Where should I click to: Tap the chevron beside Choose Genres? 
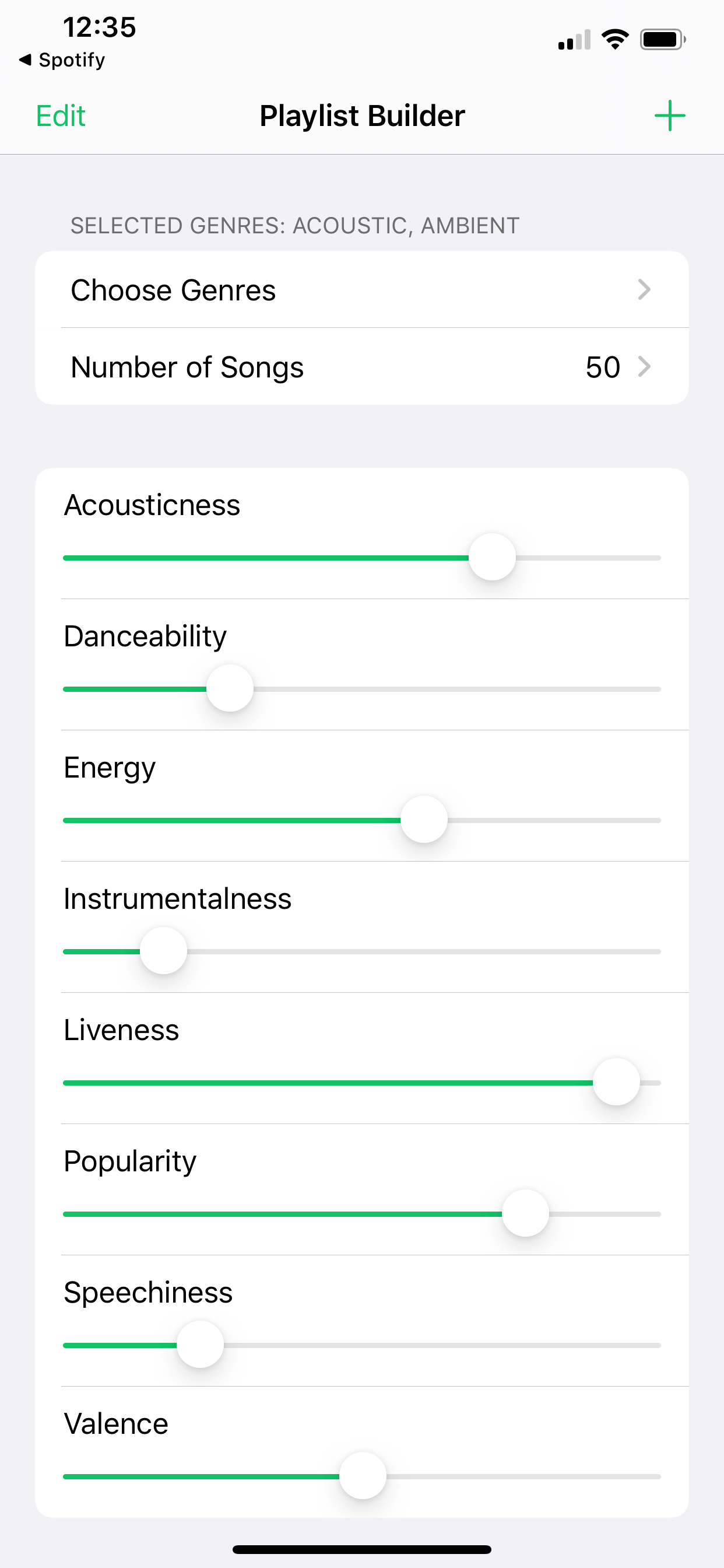[644, 290]
